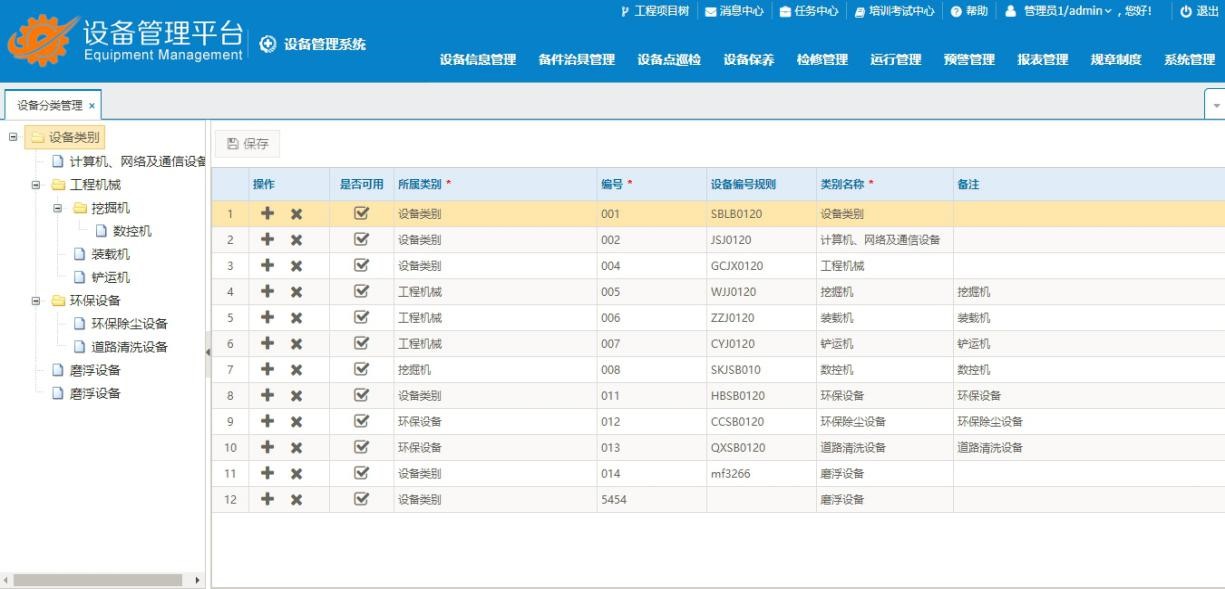The height and width of the screenshot is (589, 1225).
Task: Click the delete icon in row 12
Action: tap(296, 500)
